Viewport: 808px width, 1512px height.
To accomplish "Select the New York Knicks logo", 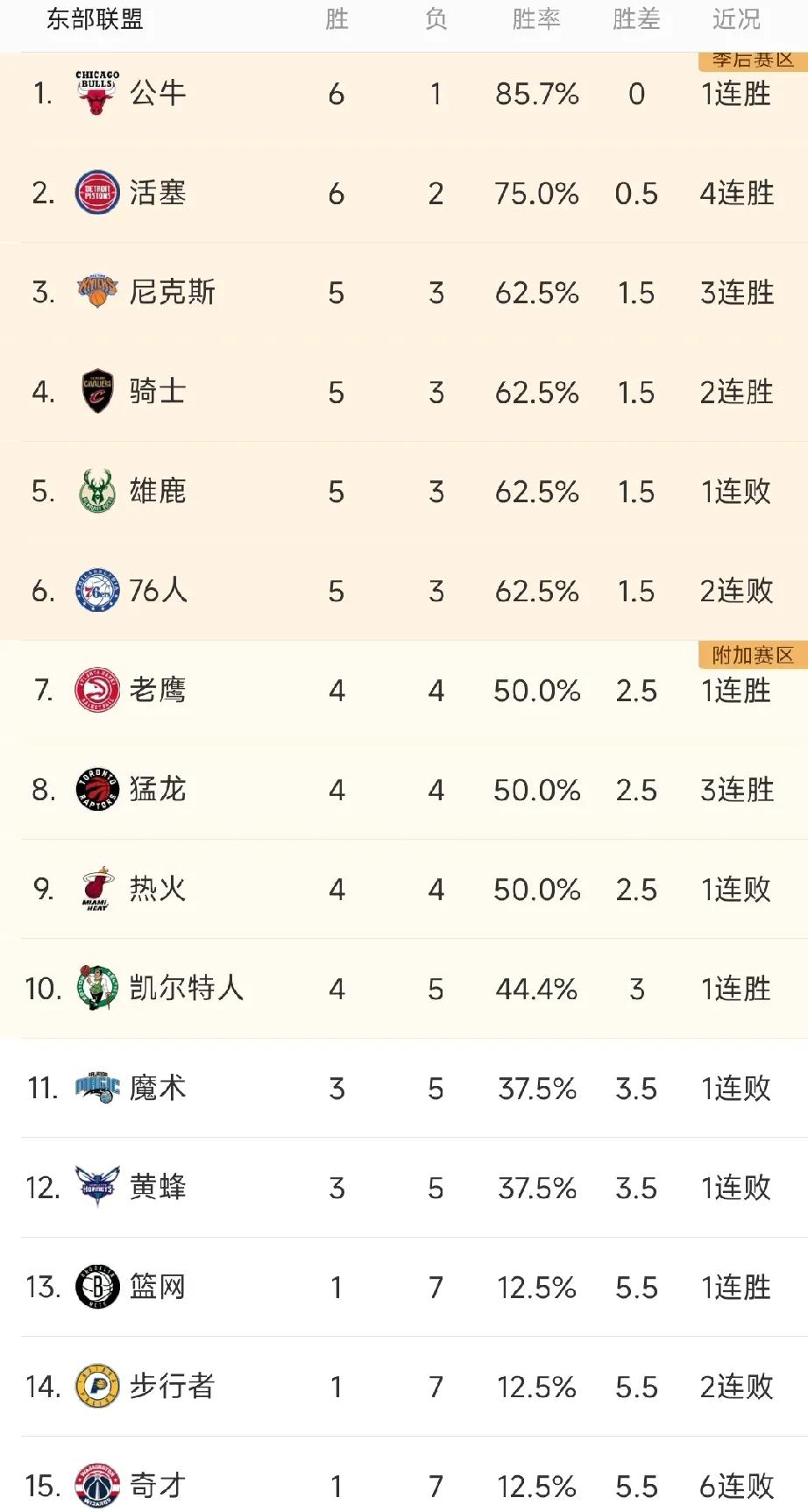I will pos(97,292).
